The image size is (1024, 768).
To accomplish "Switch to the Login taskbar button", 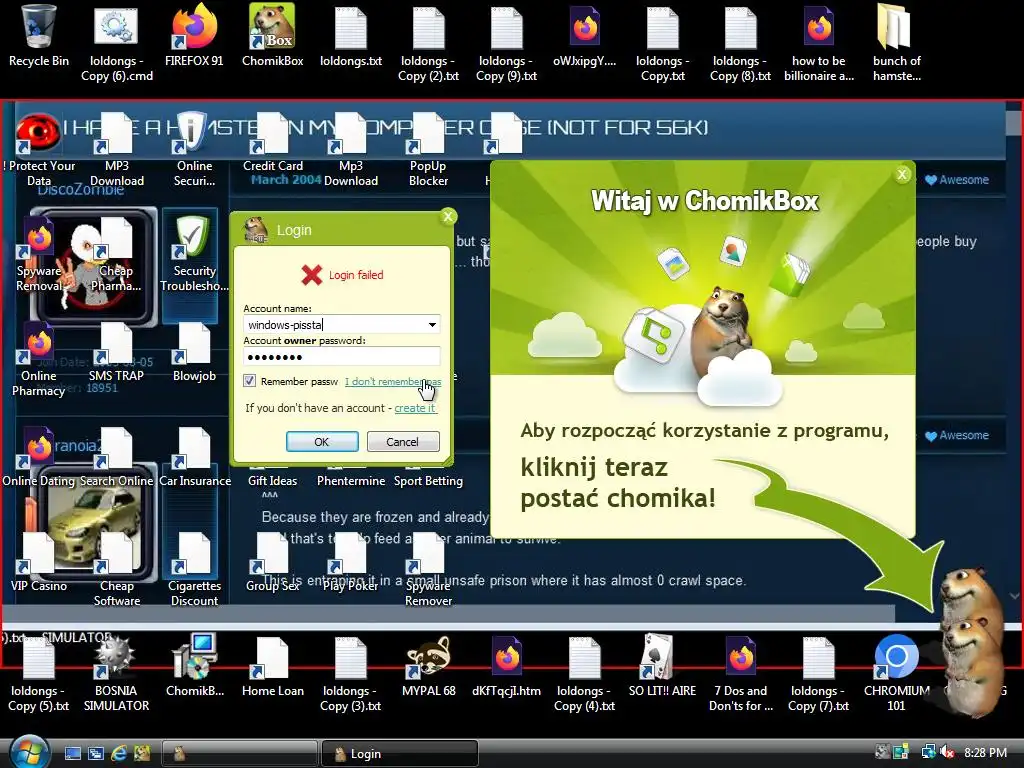I will tap(400, 754).
